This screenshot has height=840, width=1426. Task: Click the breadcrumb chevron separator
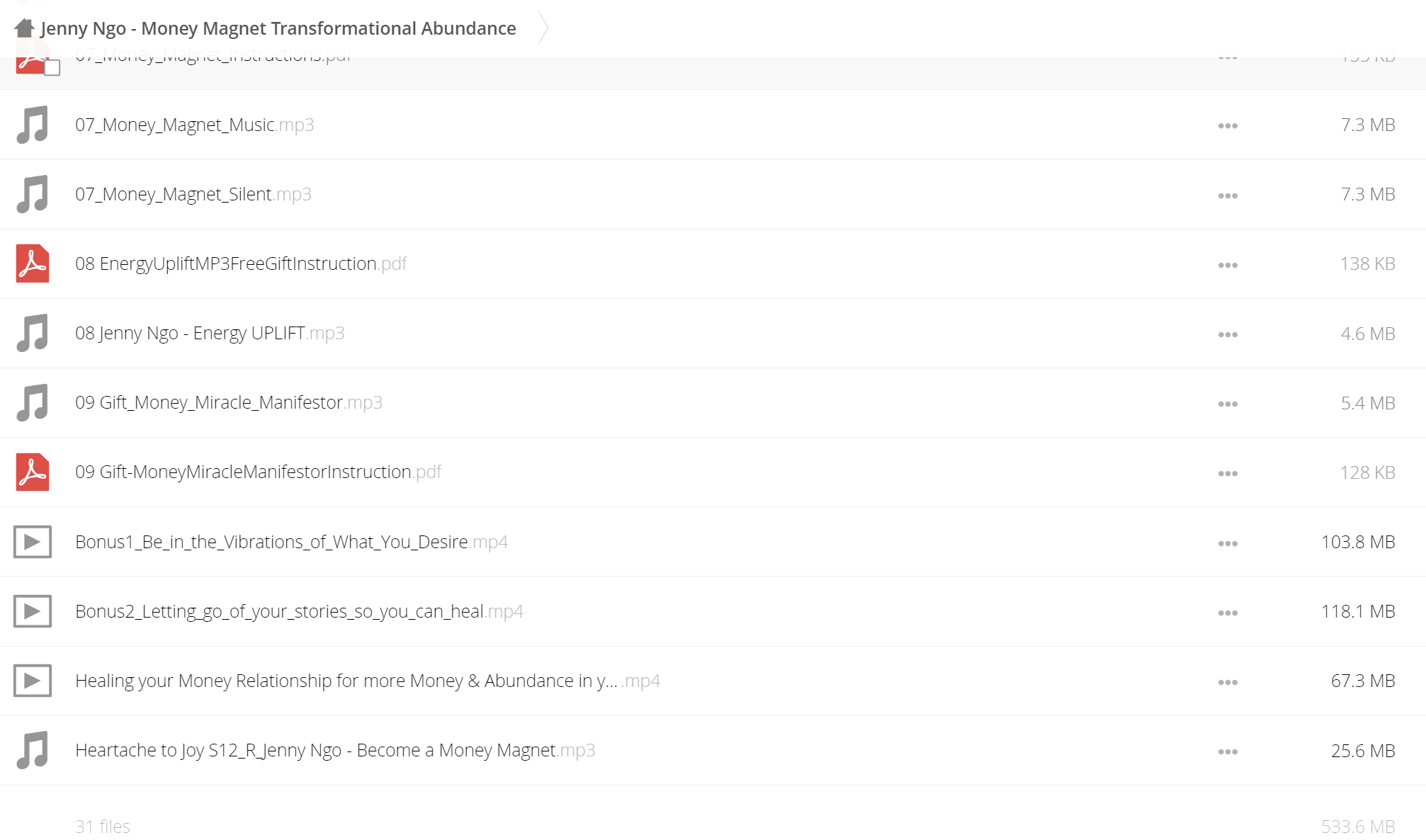[543, 28]
